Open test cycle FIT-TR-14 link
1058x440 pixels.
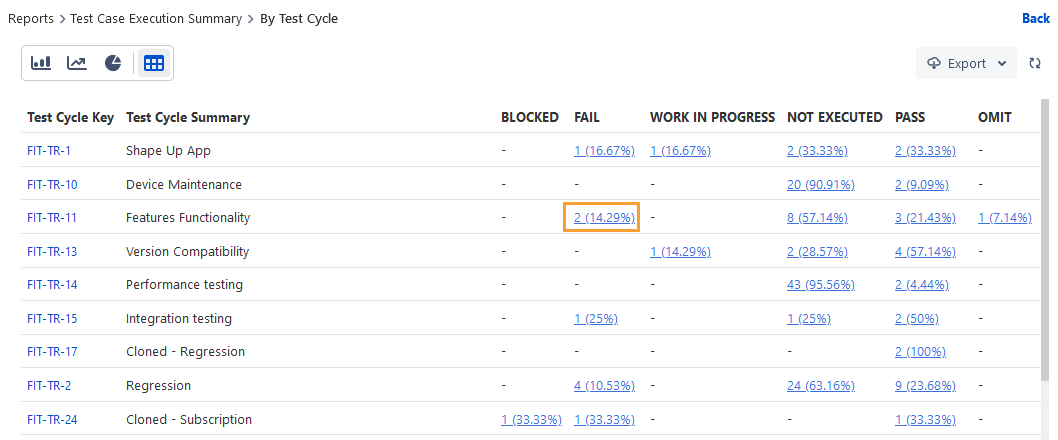pos(52,285)
